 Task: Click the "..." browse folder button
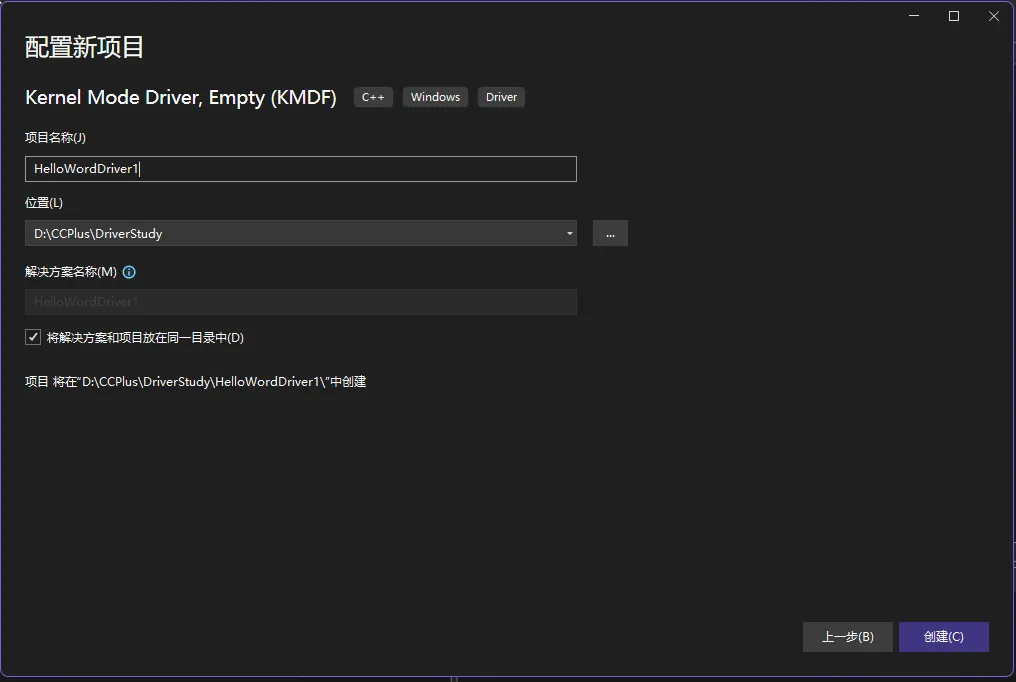click(610, 233)
